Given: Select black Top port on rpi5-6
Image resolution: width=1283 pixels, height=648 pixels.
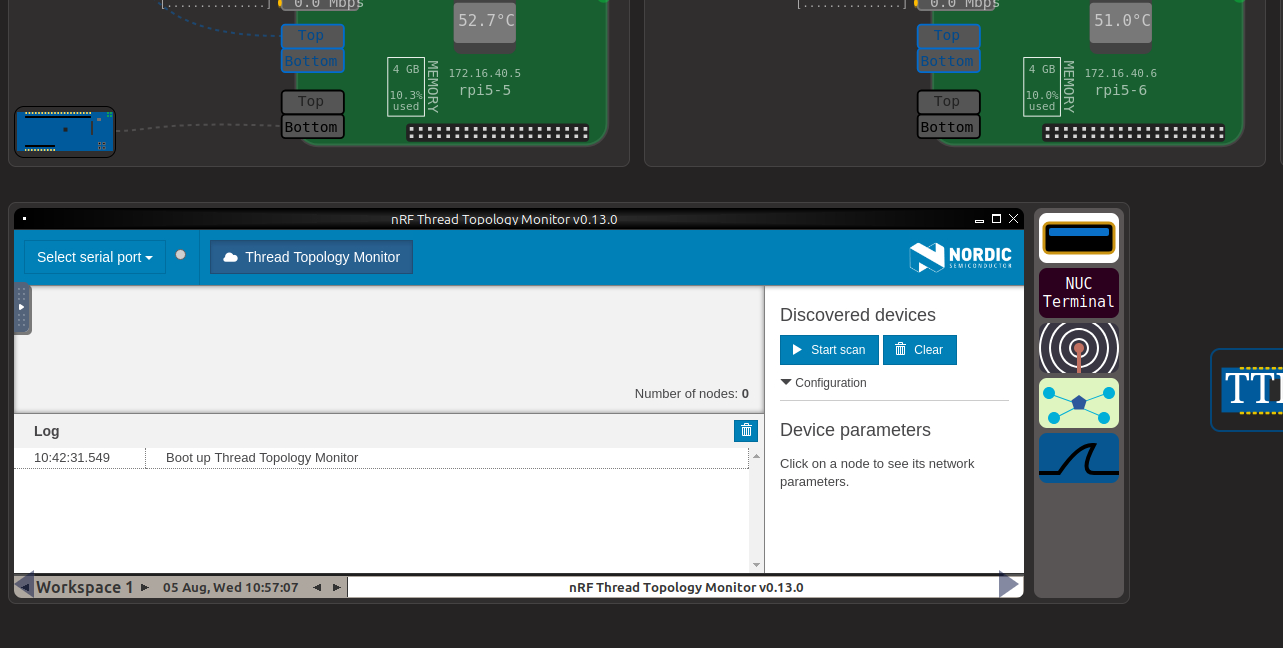Looking at the screenshot, I should [x=948, y=102].
